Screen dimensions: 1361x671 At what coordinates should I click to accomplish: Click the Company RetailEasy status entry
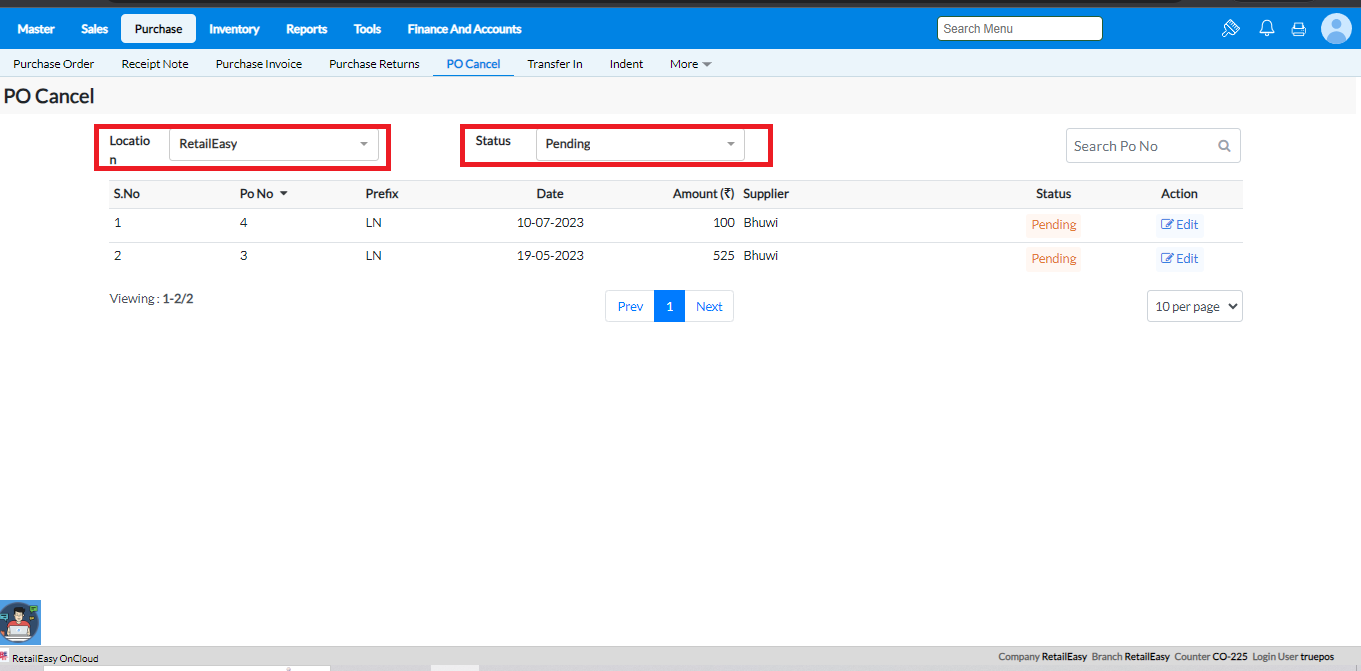(1042, 657)
